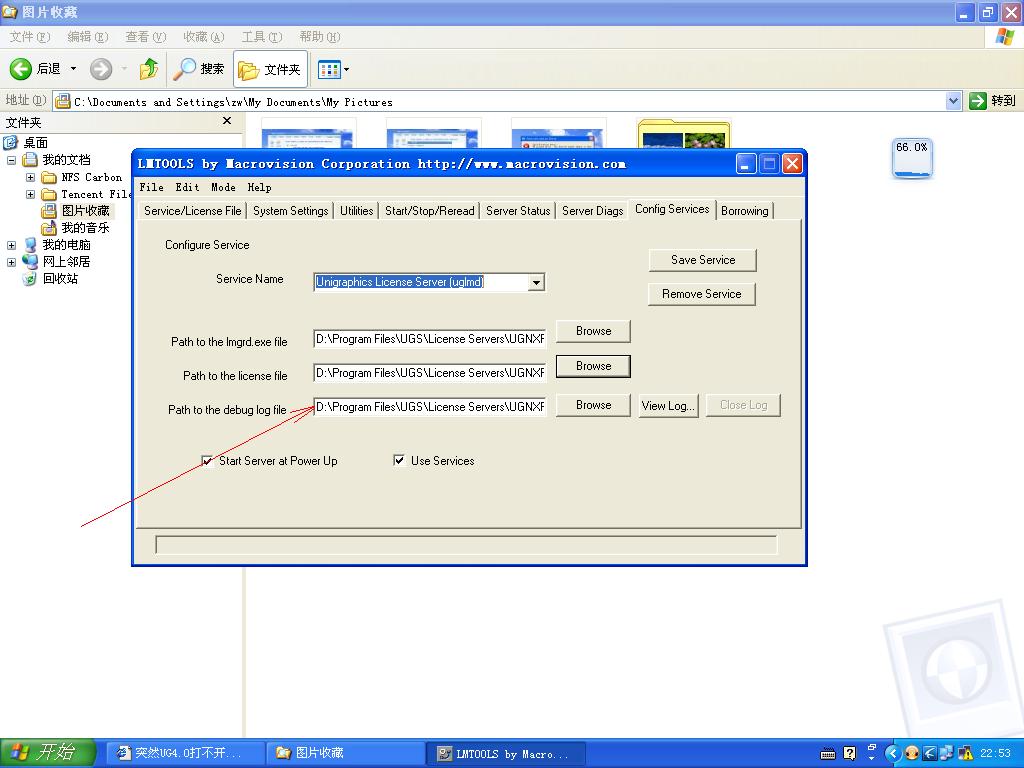Toggle Start Server at Power Up
1024x768 pixels.
[207, 460]
